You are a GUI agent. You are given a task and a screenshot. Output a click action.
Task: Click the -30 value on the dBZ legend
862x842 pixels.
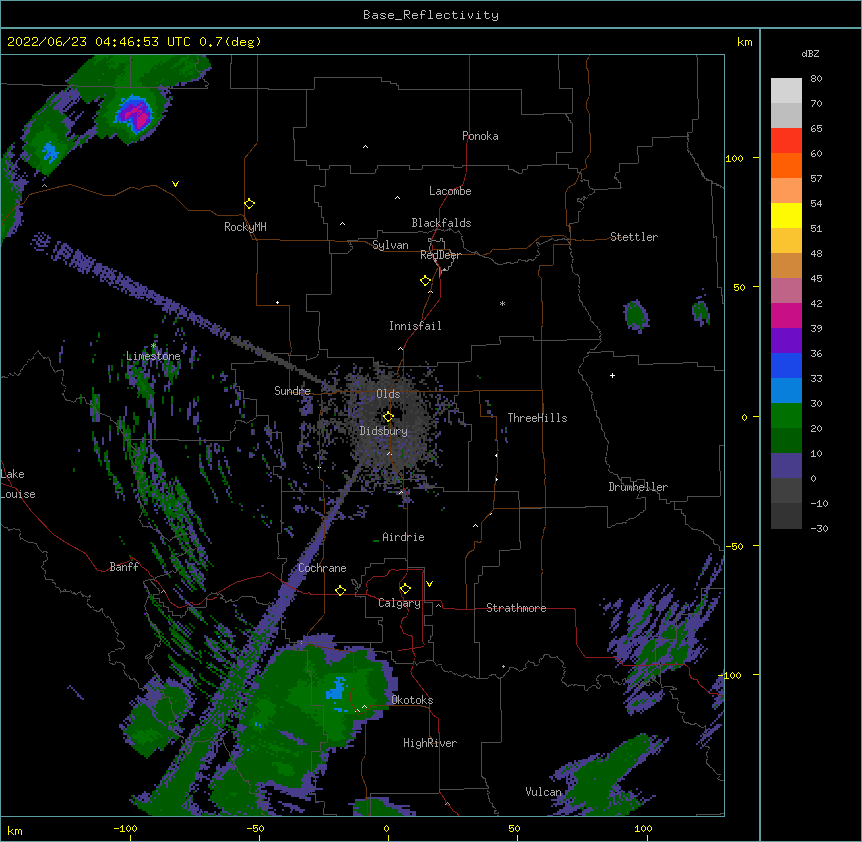click(x=819, y=528)
